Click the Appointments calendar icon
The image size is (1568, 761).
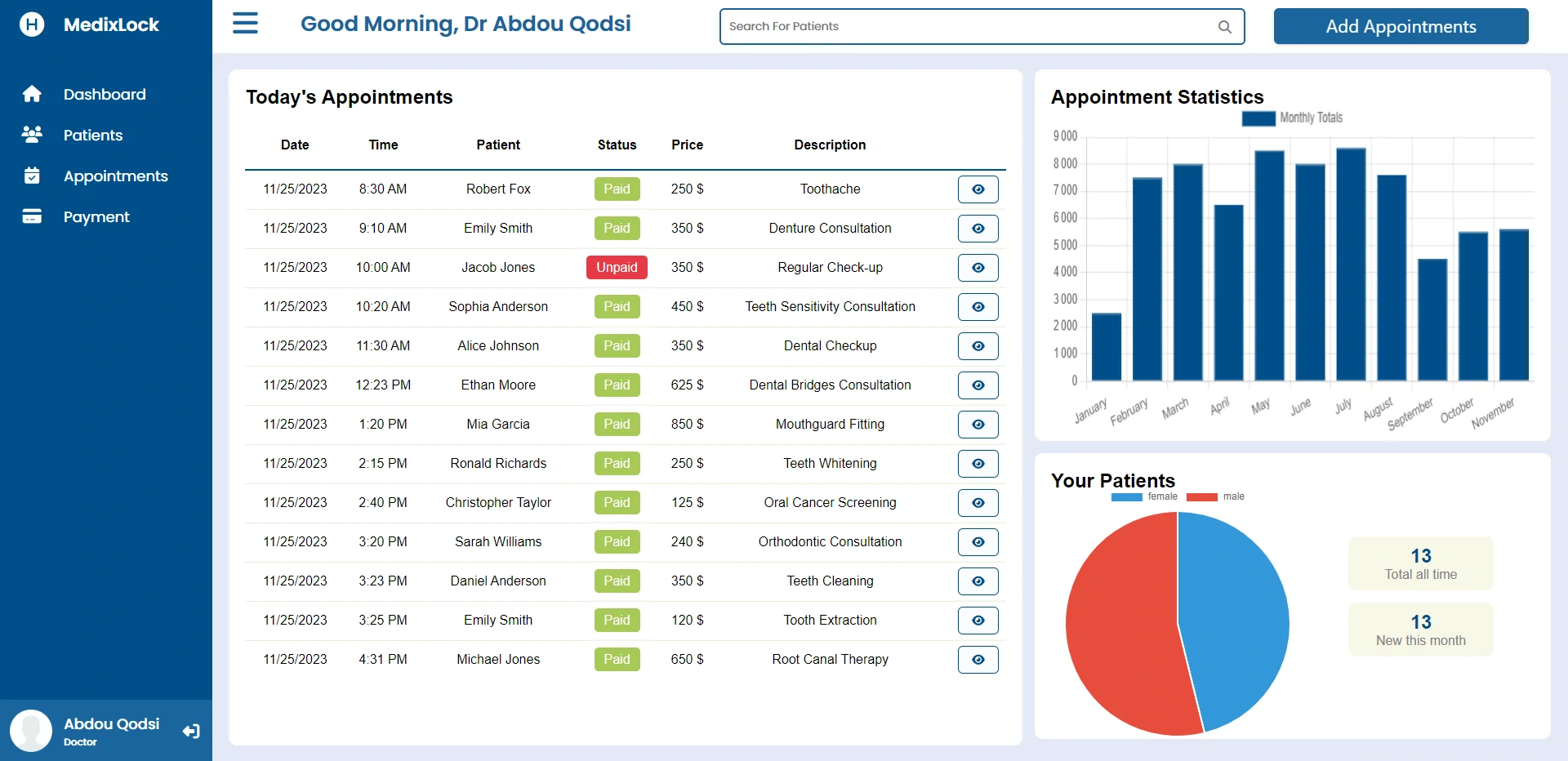[x=32, y=176]
